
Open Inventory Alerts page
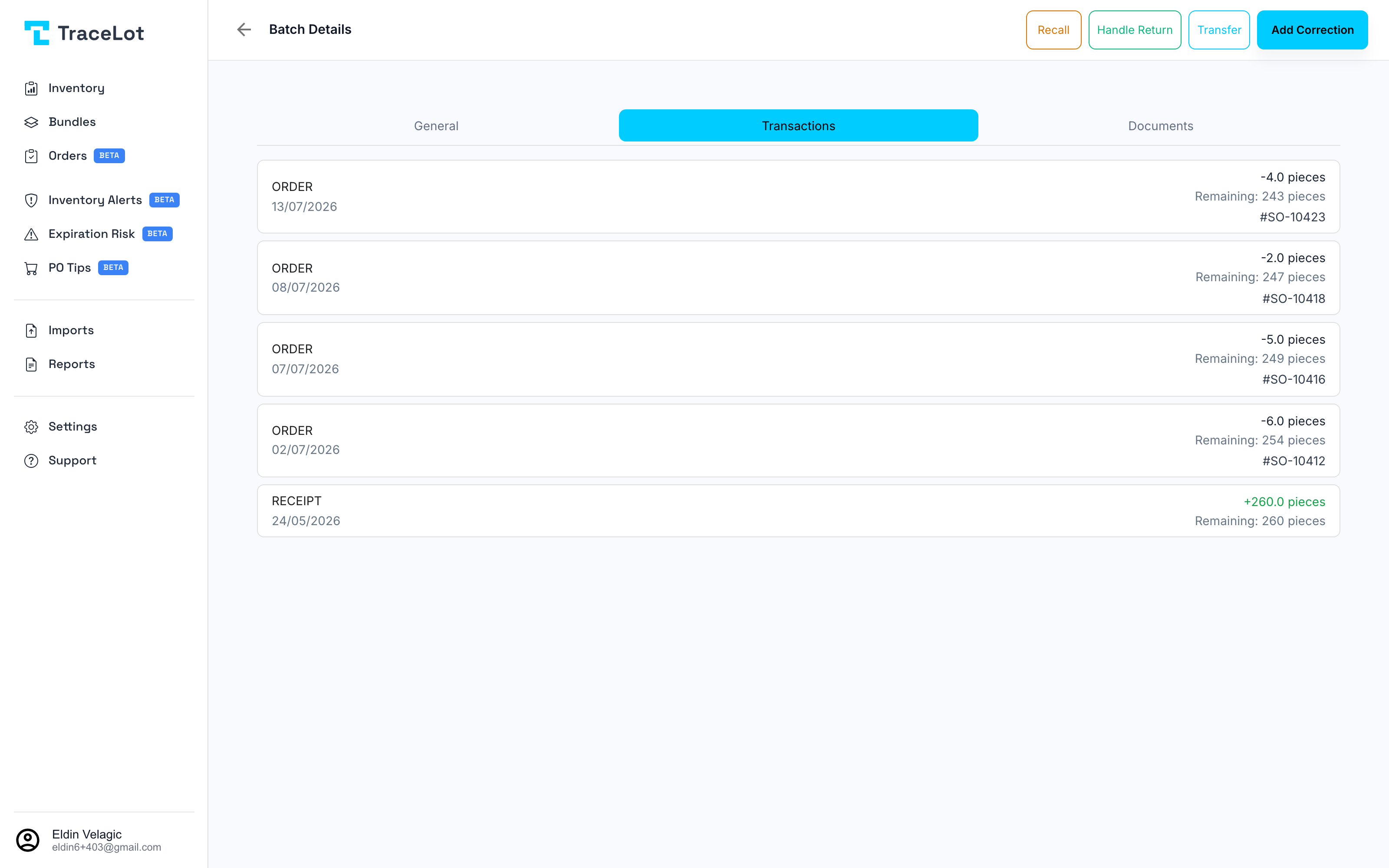tap(95, 201)
